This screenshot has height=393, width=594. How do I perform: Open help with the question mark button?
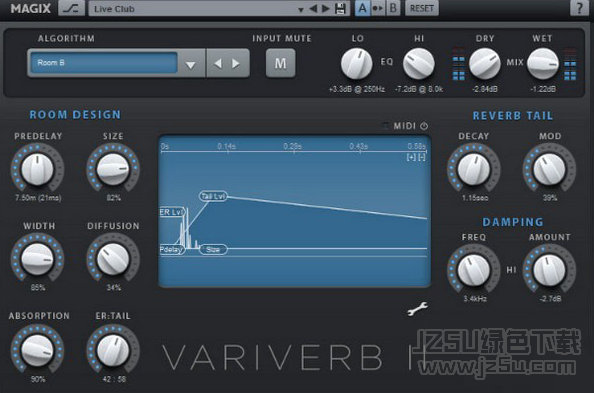tap(579, 8)
